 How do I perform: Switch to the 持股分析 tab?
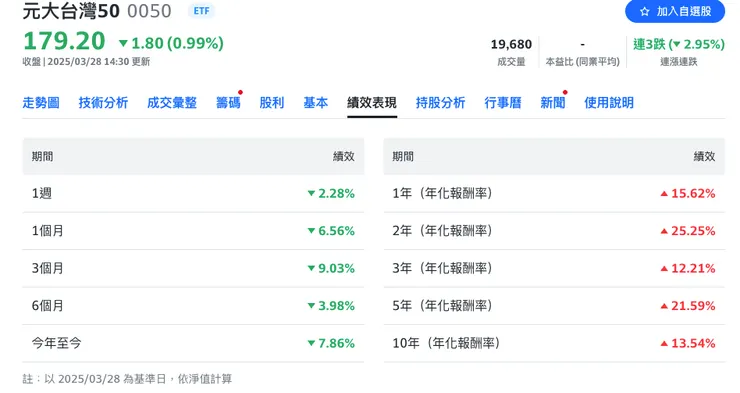coord(440,102)
